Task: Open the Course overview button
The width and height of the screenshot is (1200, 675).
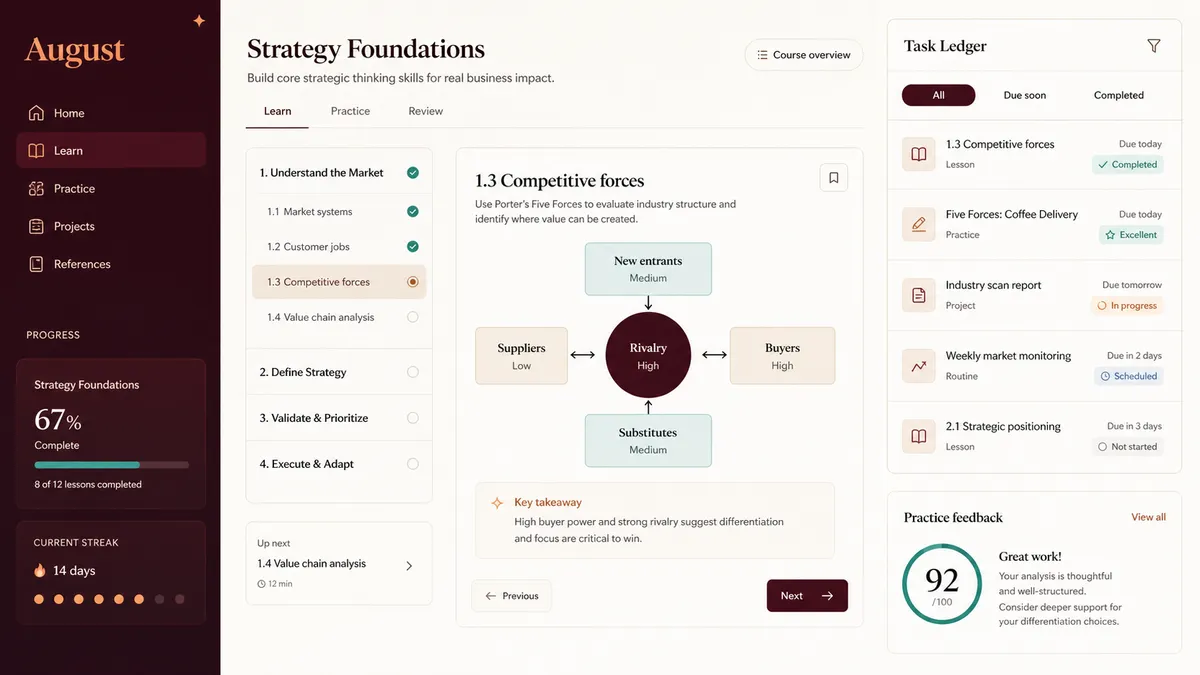Action: 804,55
